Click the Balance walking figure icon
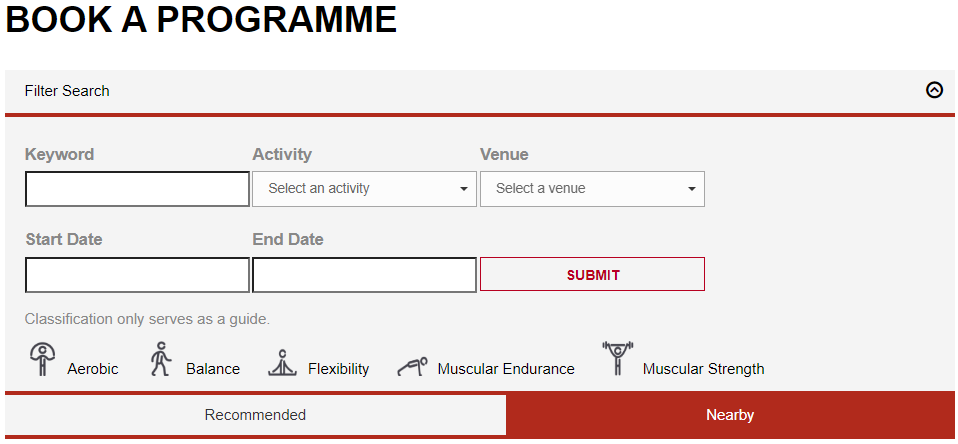Viewport: 958px width, 444px height. (160, 359)
